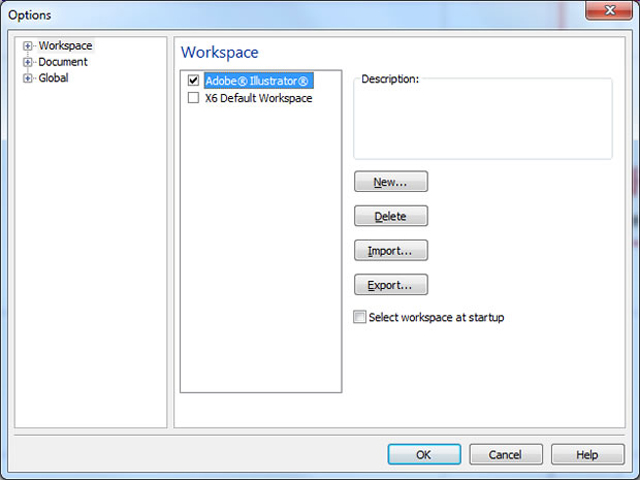Confirm the options with OK
640x480 pixels.
(424, 454)
